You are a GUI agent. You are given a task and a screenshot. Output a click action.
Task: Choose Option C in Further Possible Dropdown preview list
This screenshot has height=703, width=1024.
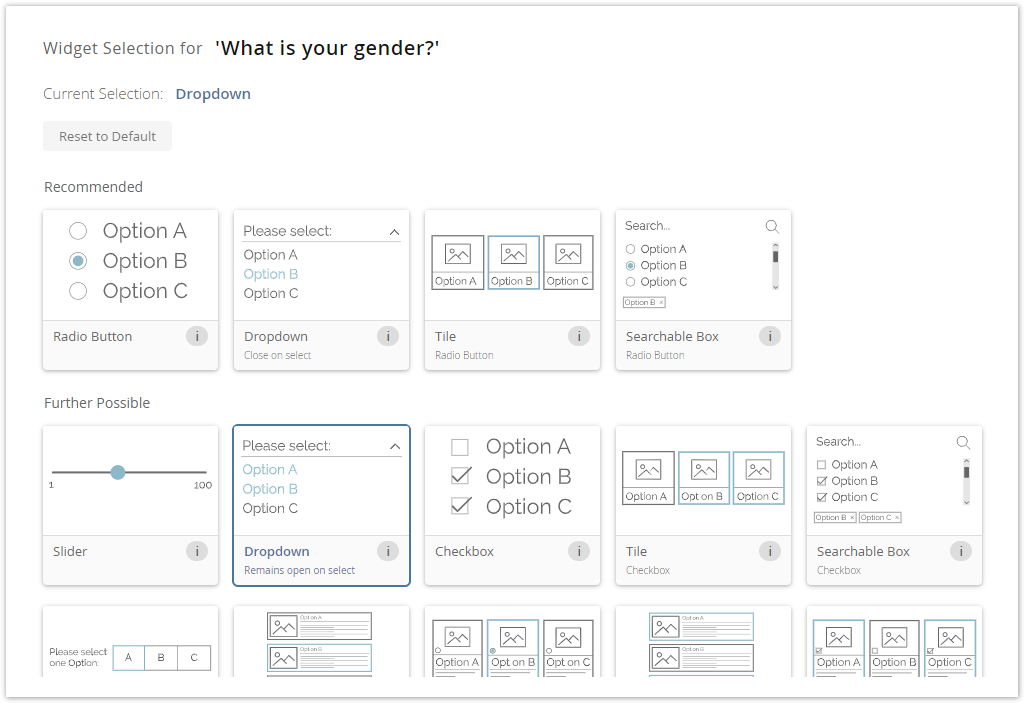tap(270, 508)
